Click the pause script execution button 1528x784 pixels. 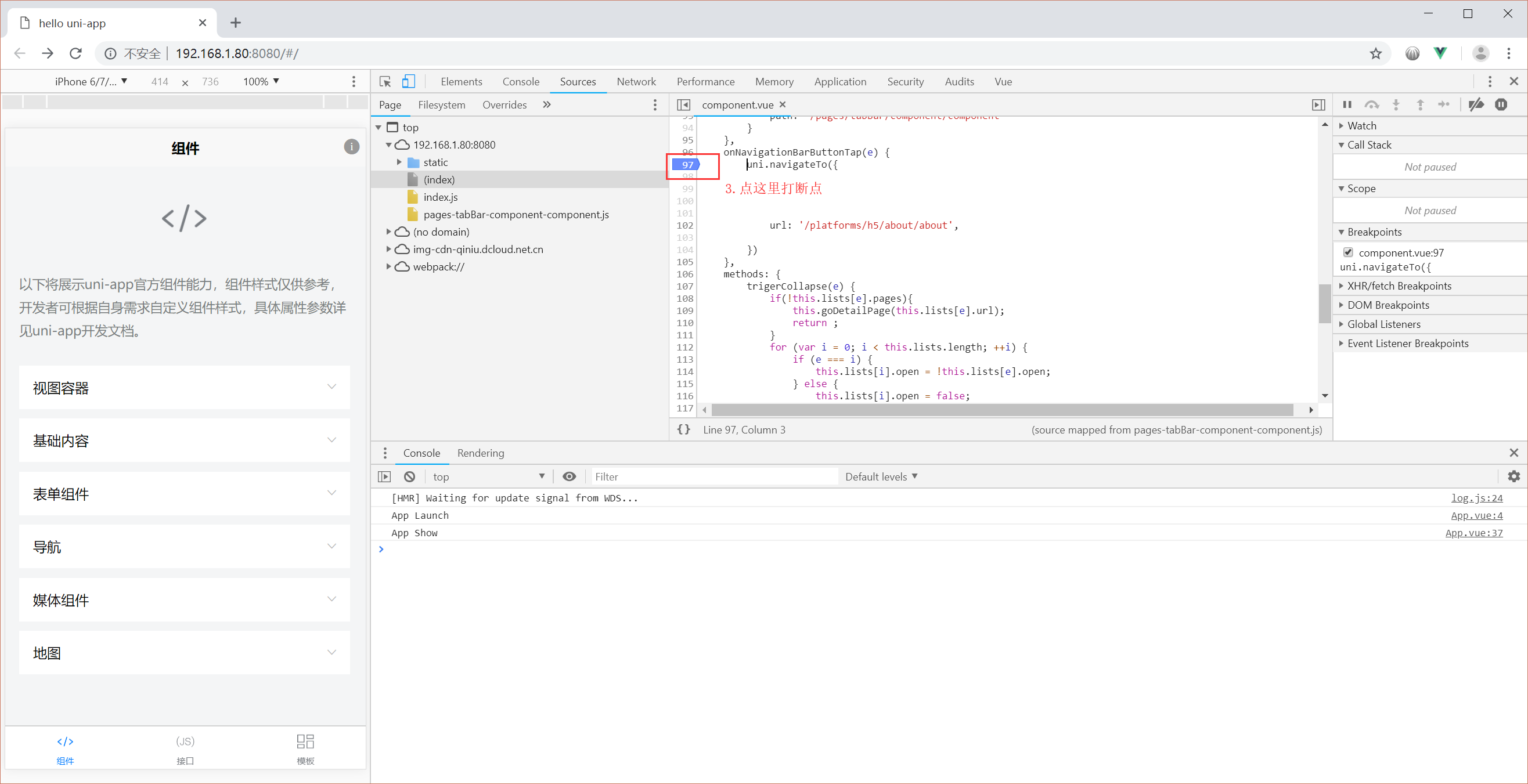[1347, 104]
